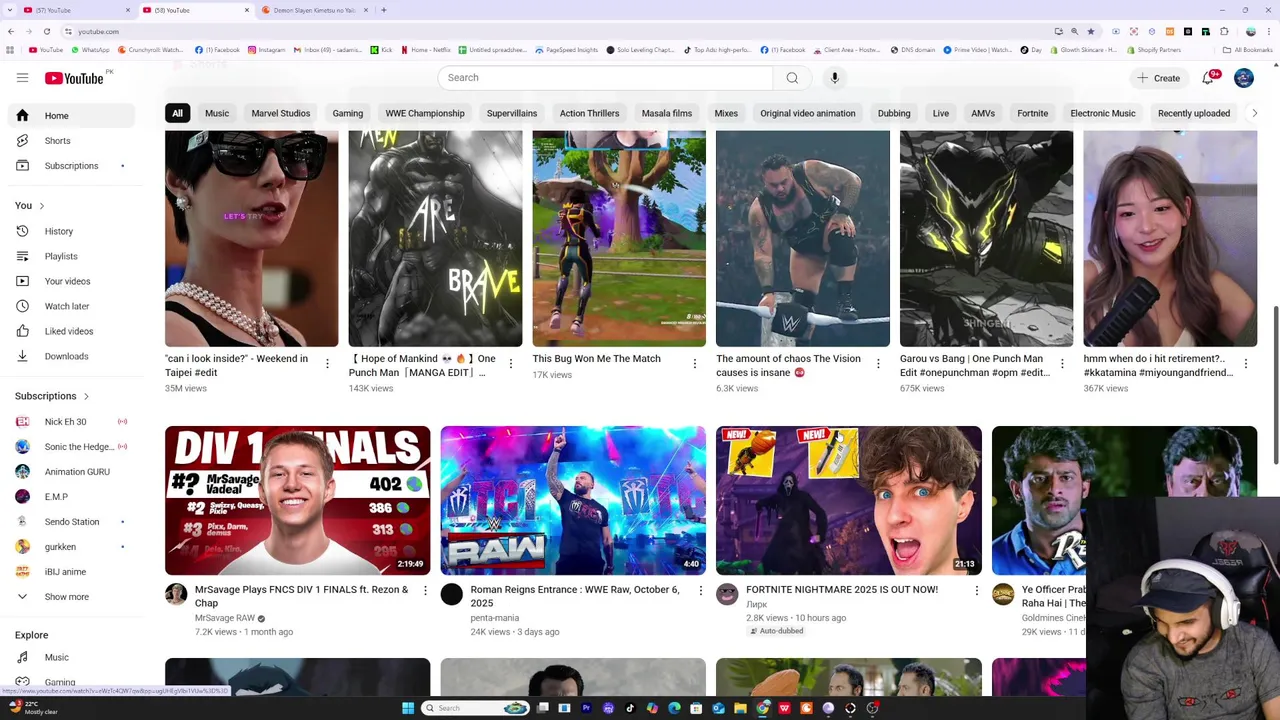The height and width of the screenshot is (720, 1280).
Task: Go to the YouTube logo home link
Action: 74,78
